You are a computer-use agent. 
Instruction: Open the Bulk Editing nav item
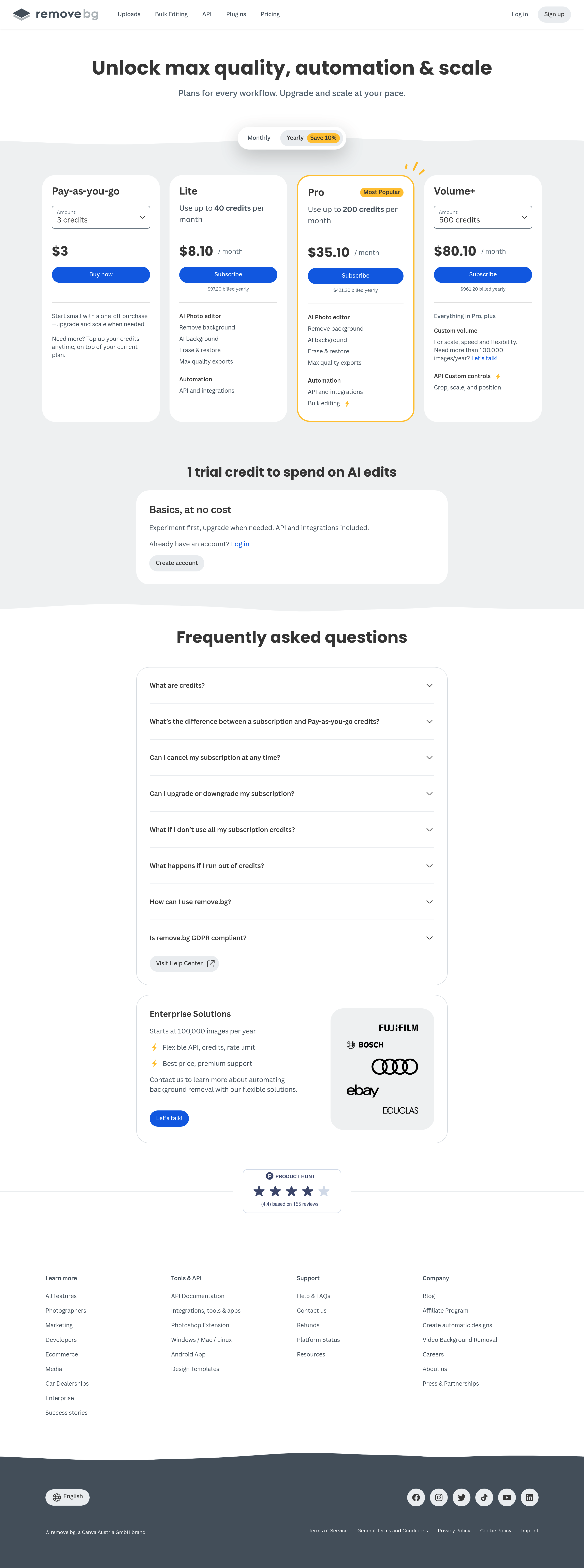[171, 14]
